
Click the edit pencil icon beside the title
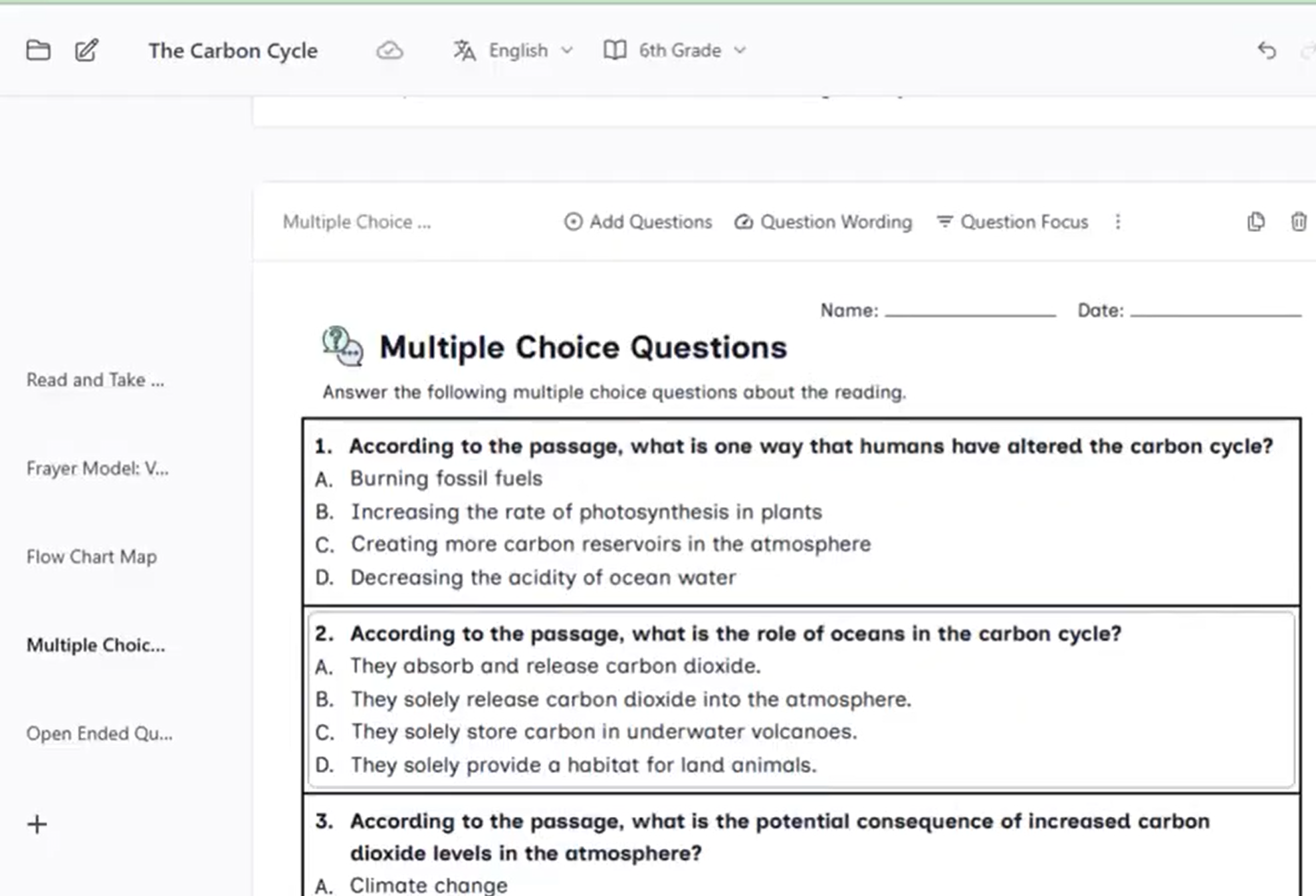tap(86, 50)
